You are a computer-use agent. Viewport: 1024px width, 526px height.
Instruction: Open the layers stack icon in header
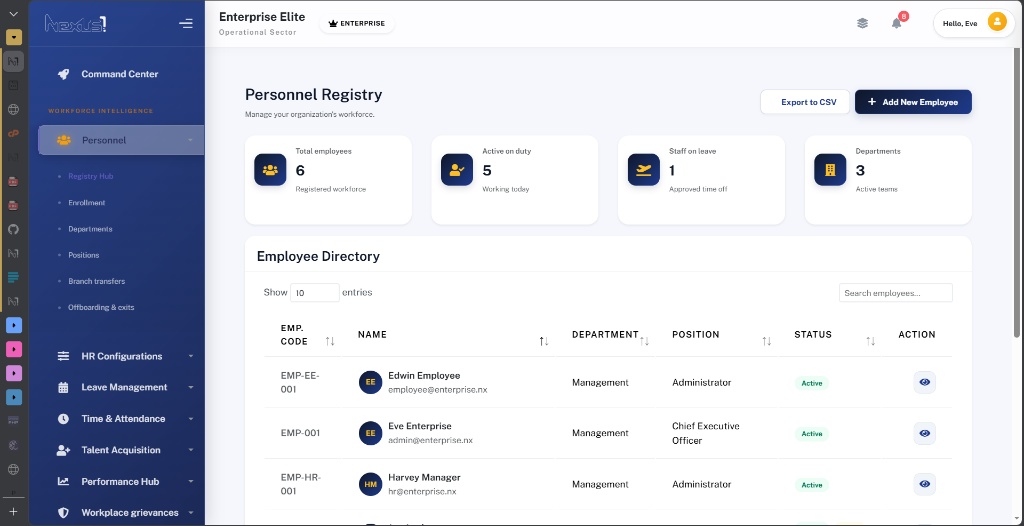pyautogui.click(x=863, y=24)
